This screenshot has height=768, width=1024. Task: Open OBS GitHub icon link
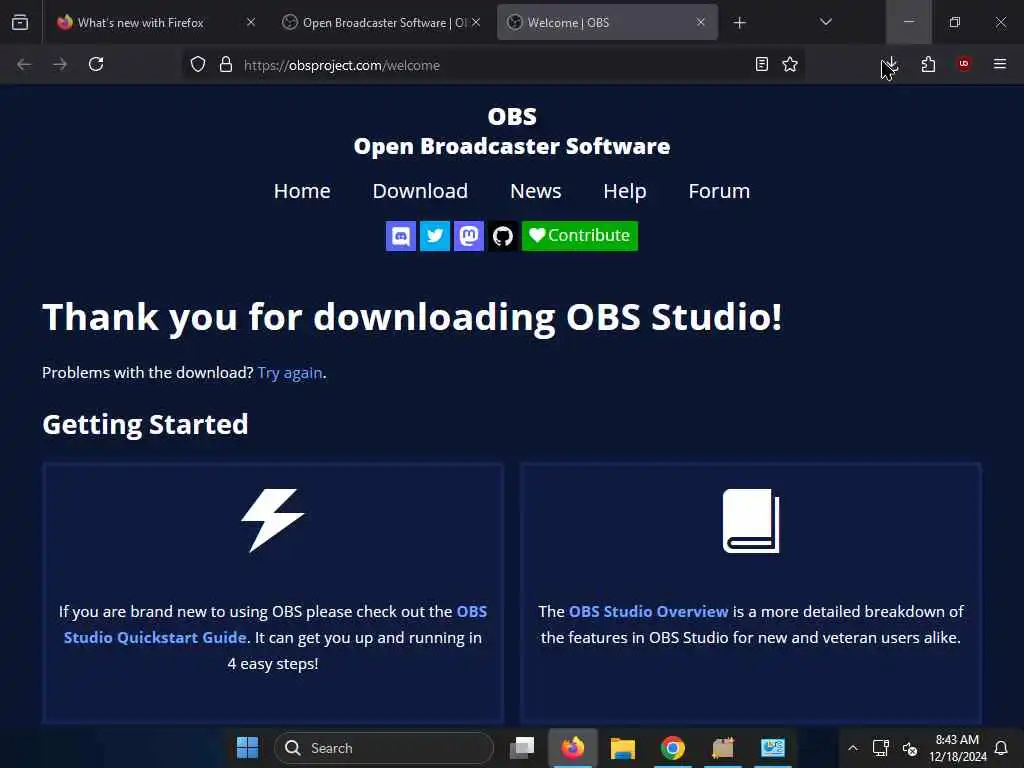coord(503,236)
